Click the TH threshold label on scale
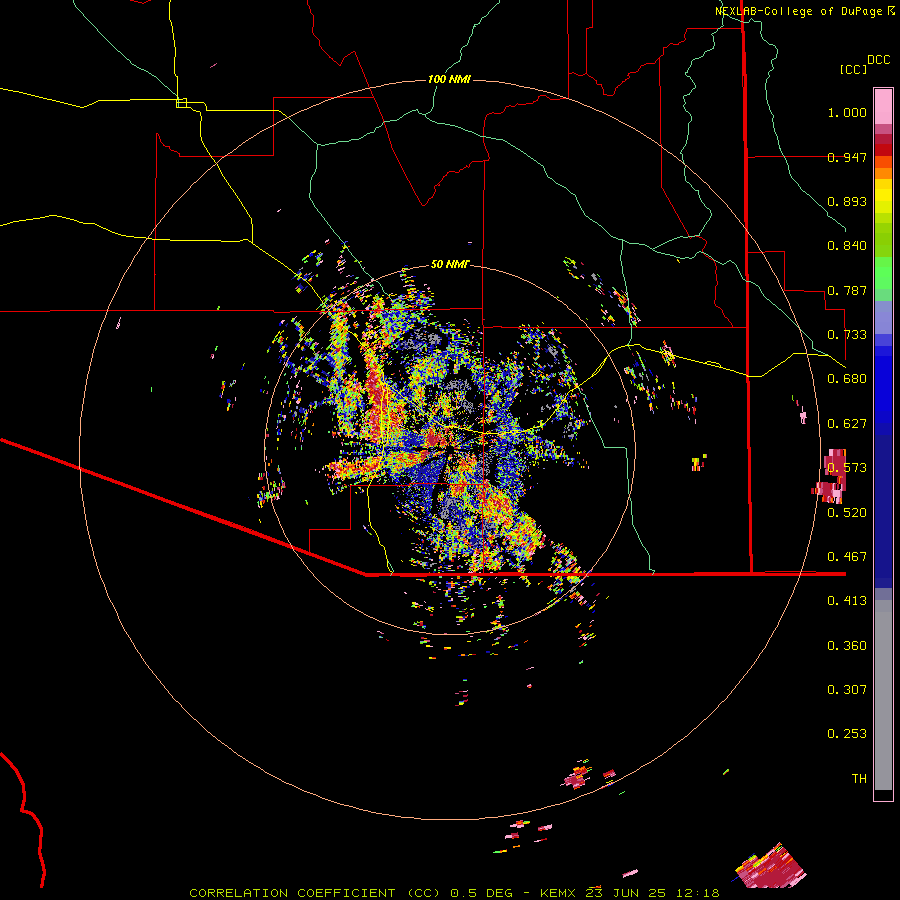Screen dimensions: 900x900 pyautogui.click(x=859, y=779)
